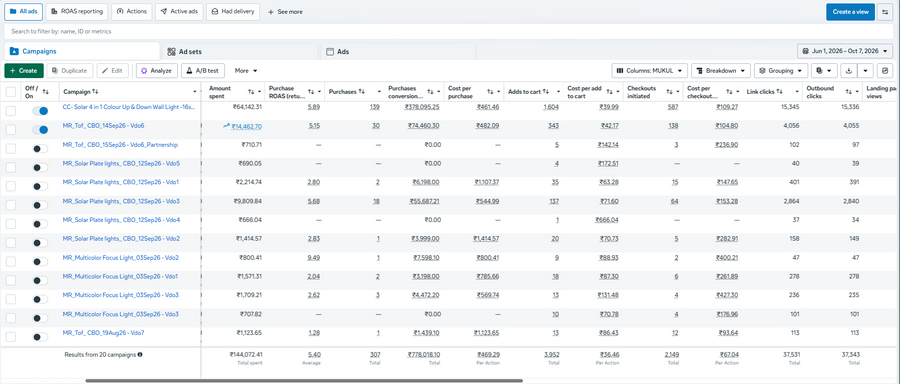900x384 pixels.
Task: Open campaign MR_Multicolor Focus Light_03Sep26 - Vdo1
Action: [121, 276]
